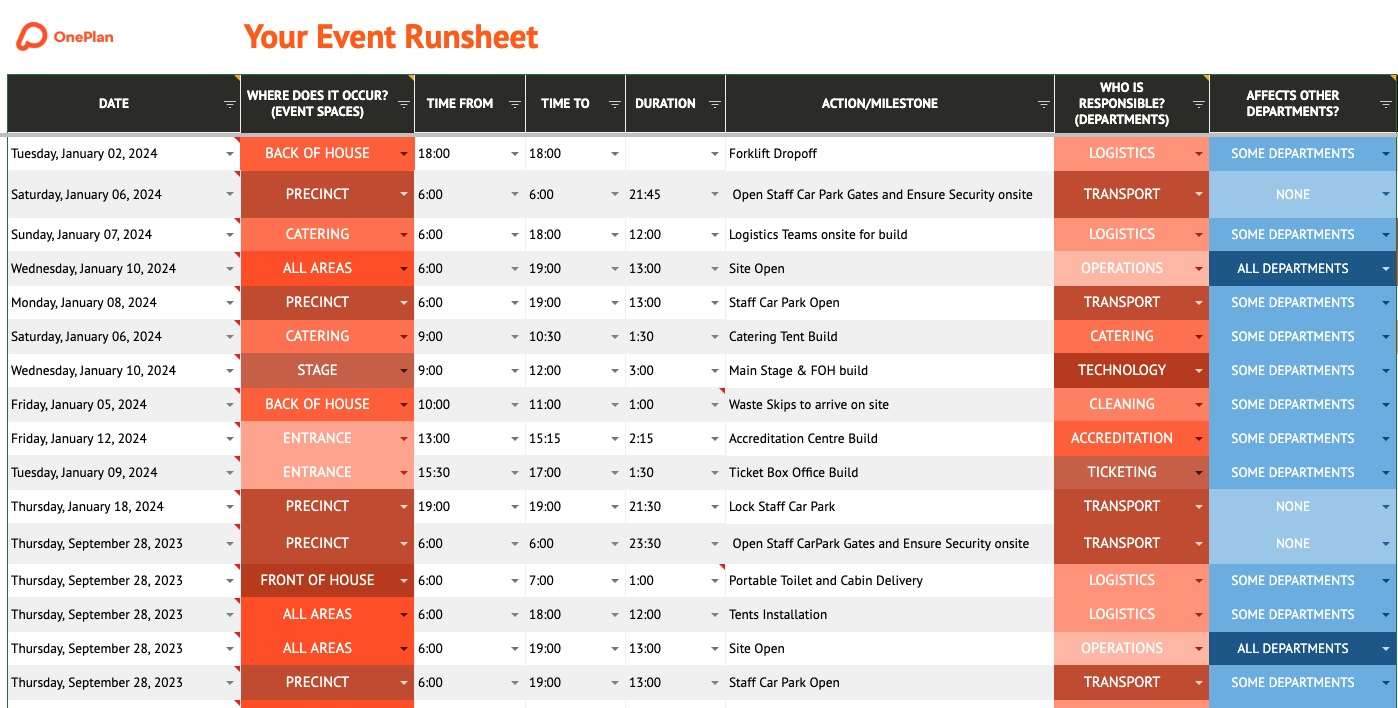Screen dimensions: 1398x708
Task: Open LOGISTICS dropdown in Forklift Dropoff row
Action: pyautogui.click(x=1199, y=154)
